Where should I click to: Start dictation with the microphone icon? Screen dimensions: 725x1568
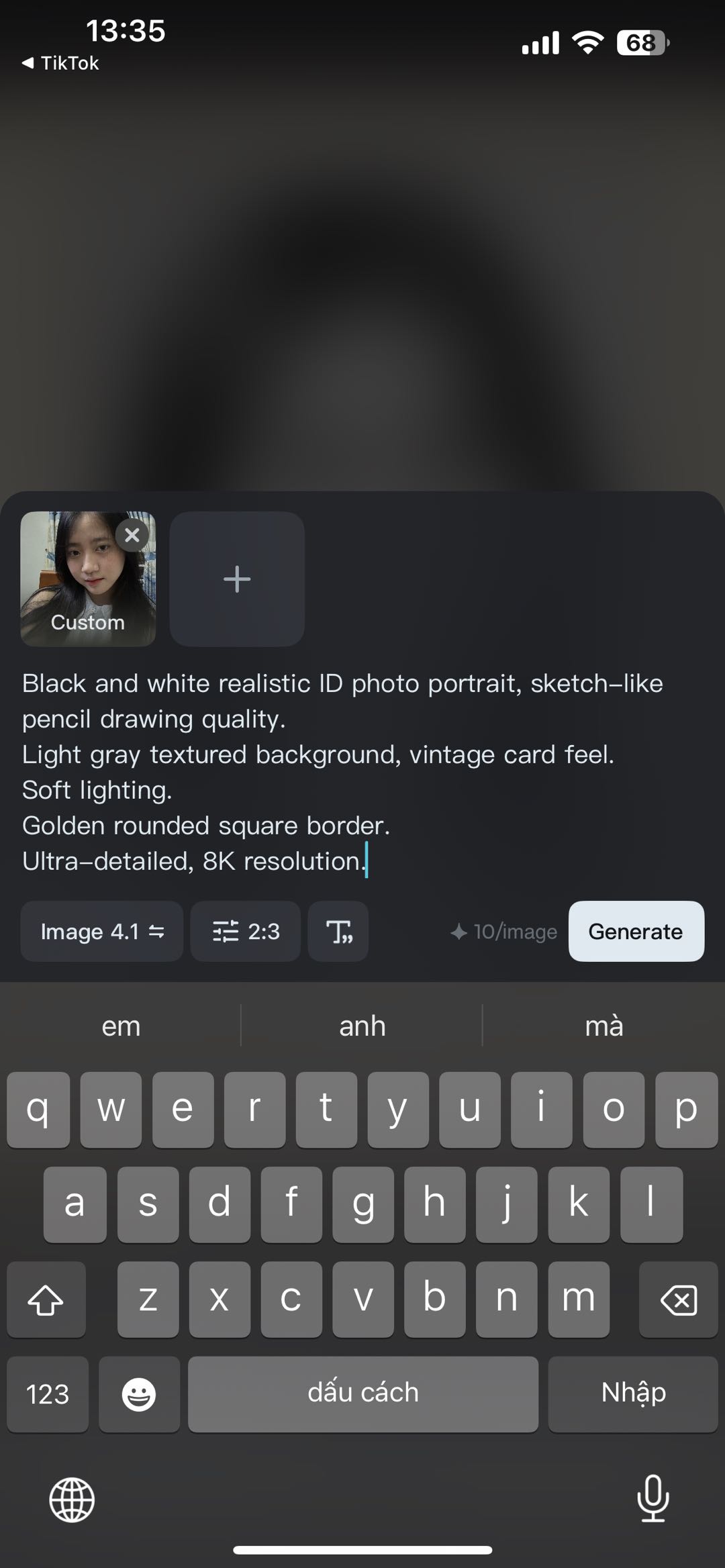[x=652, y=1498]
